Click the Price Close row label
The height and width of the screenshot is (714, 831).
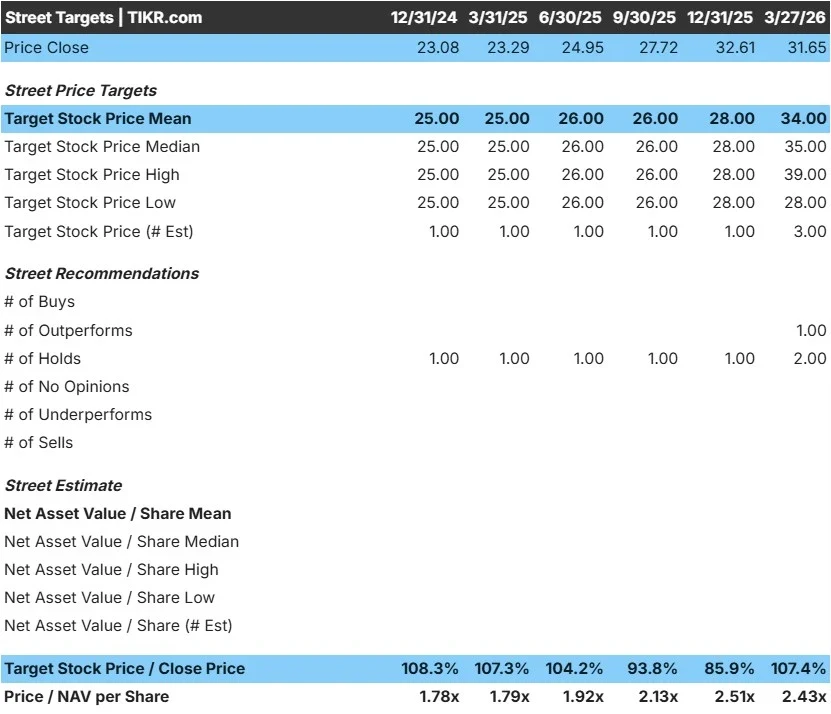[46, 48]
